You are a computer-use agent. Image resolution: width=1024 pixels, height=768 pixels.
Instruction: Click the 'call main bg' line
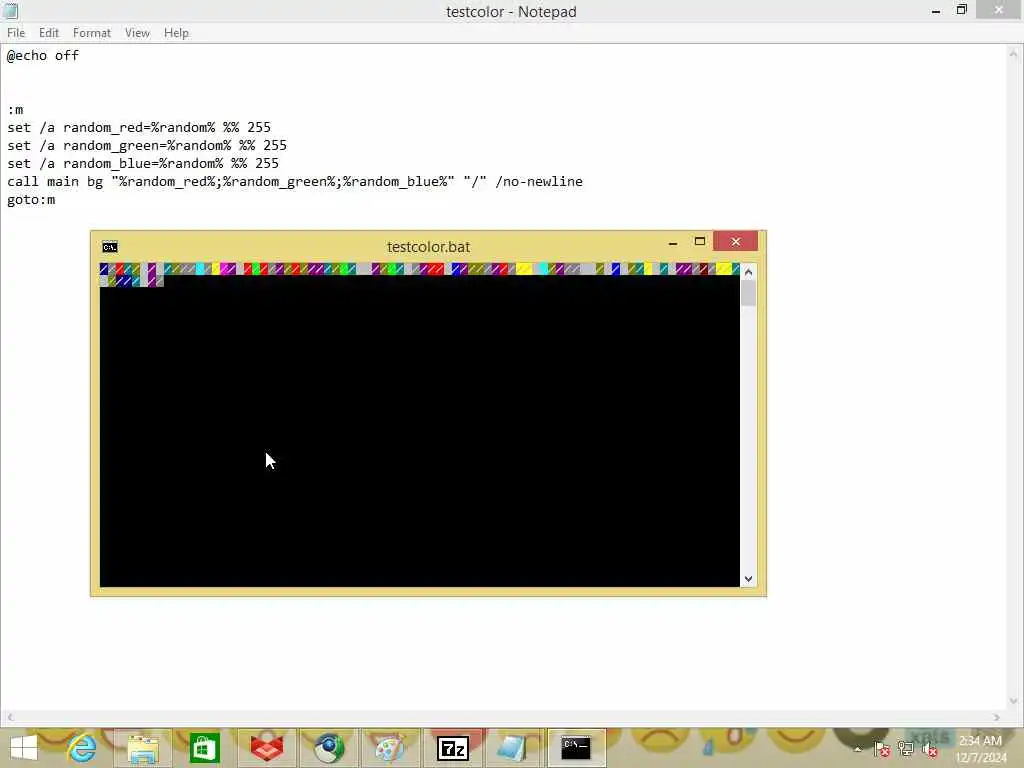(295, 182)
